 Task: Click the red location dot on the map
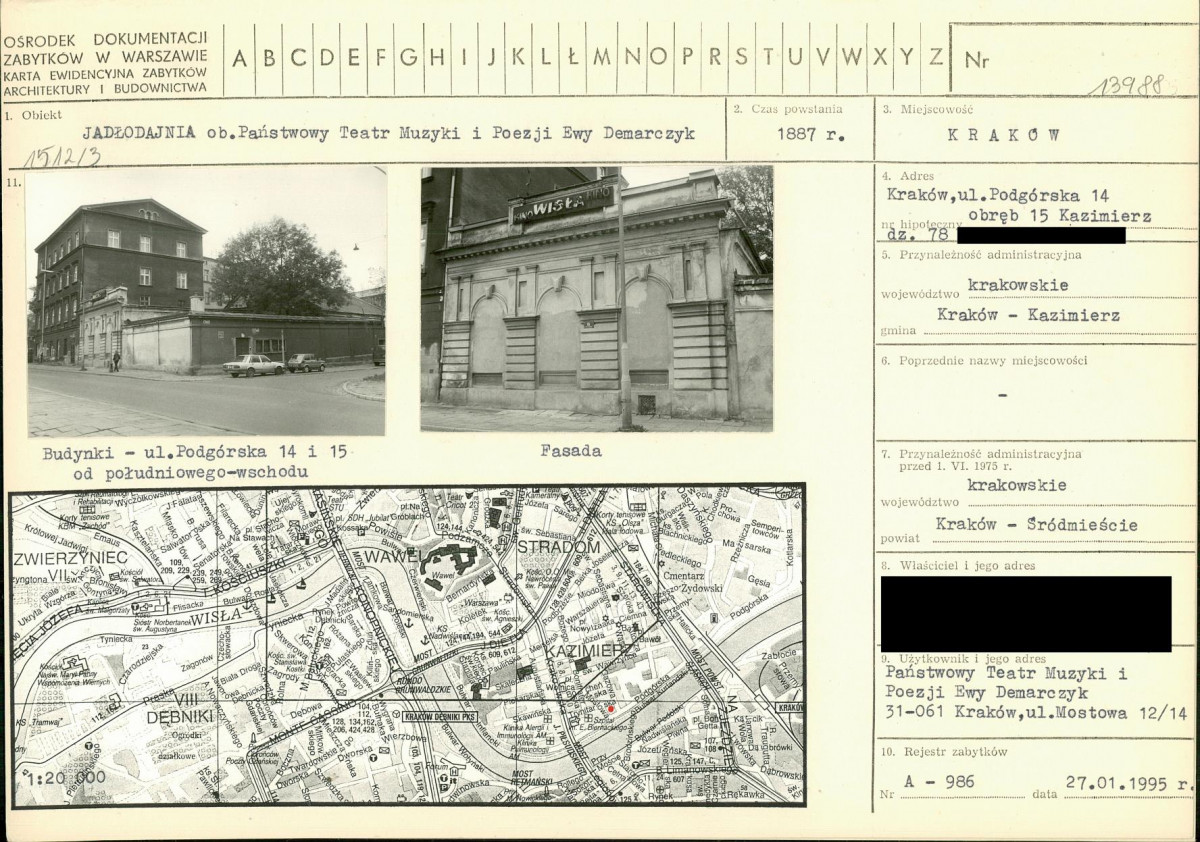click(610, 708)
